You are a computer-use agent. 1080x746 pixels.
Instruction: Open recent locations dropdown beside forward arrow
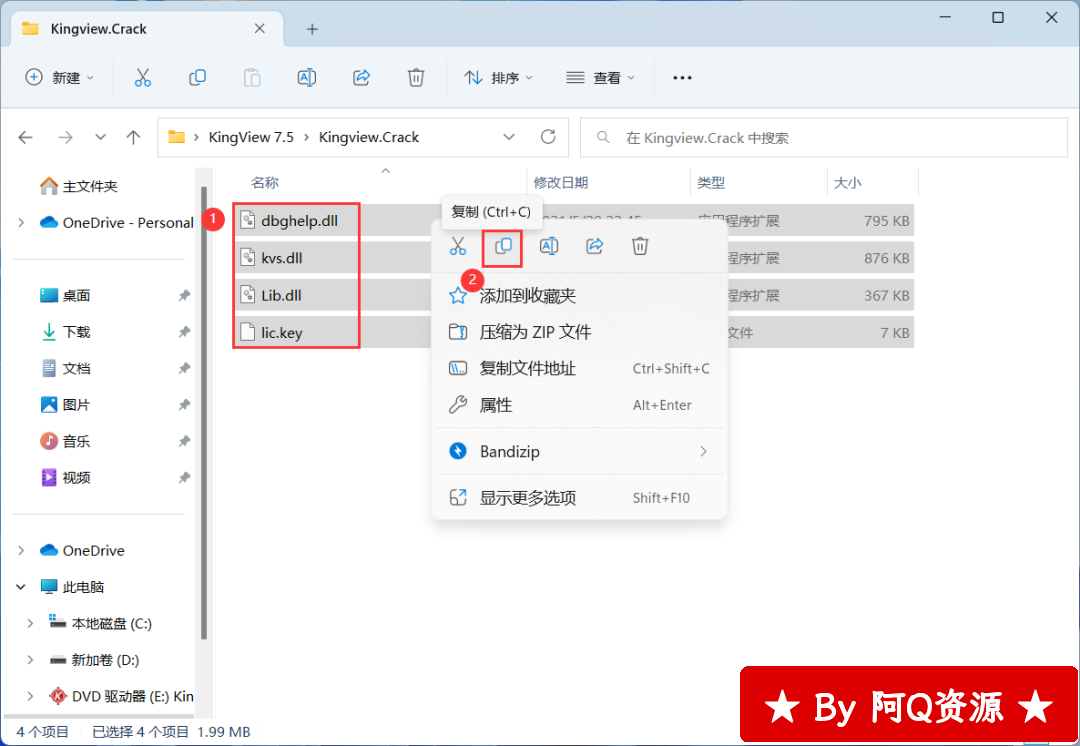pyautogui.click(x=101, y=137)
